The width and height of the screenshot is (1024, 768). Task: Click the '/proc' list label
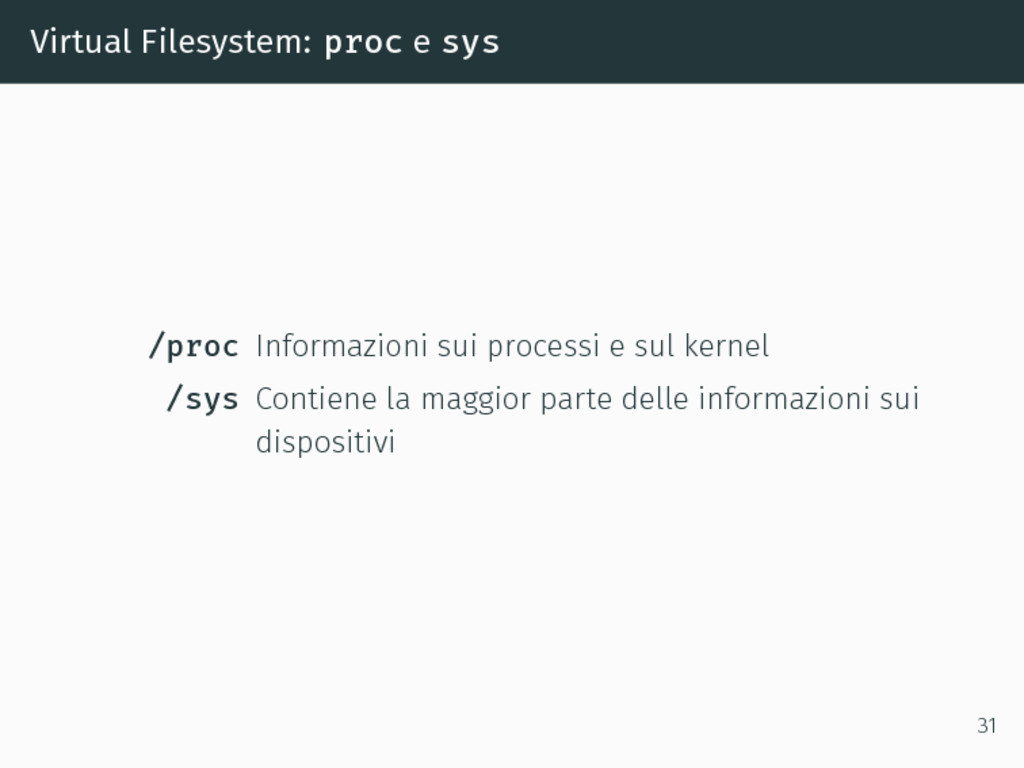coord(194,346)
